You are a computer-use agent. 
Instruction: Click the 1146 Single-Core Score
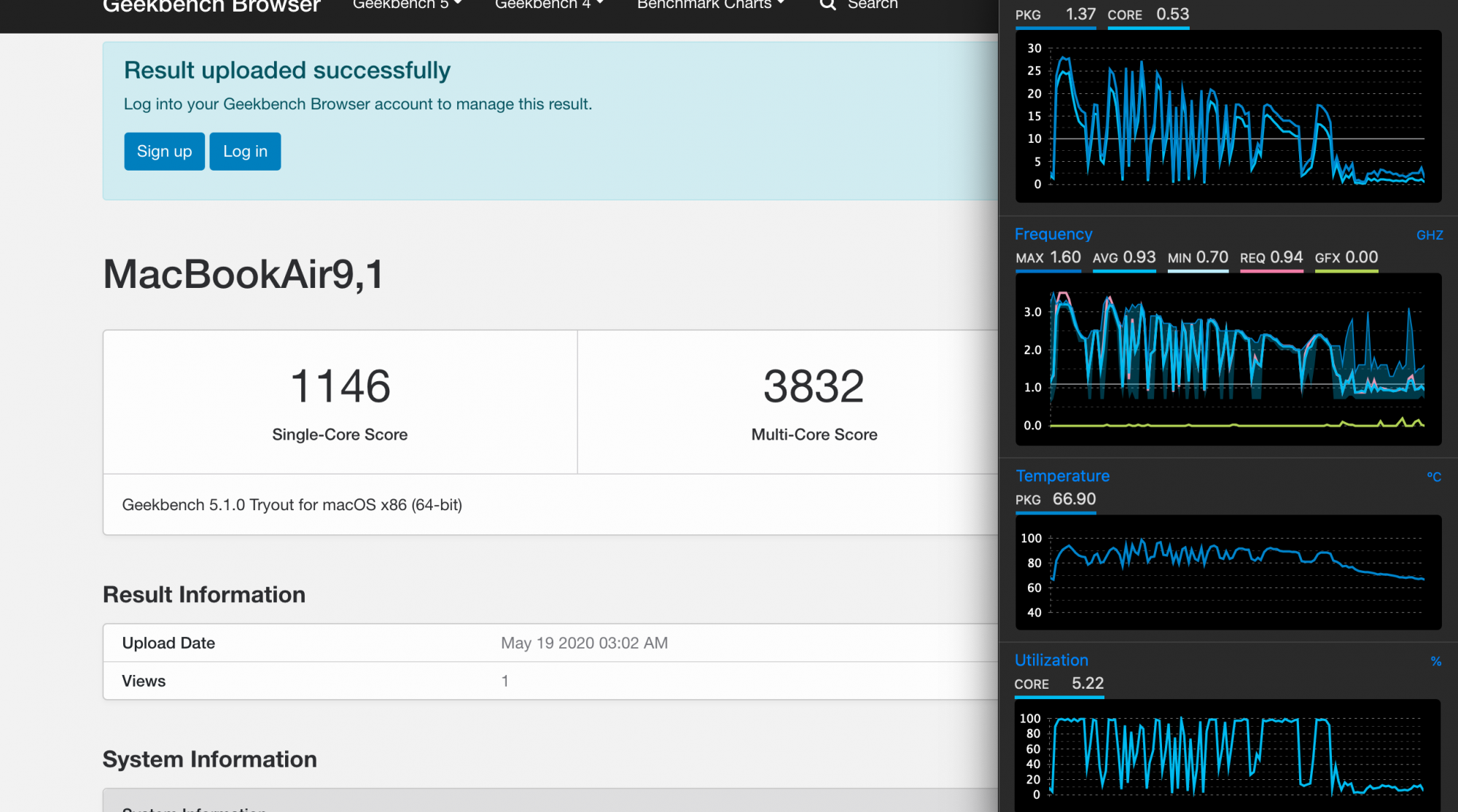click(x=340, y=386)
